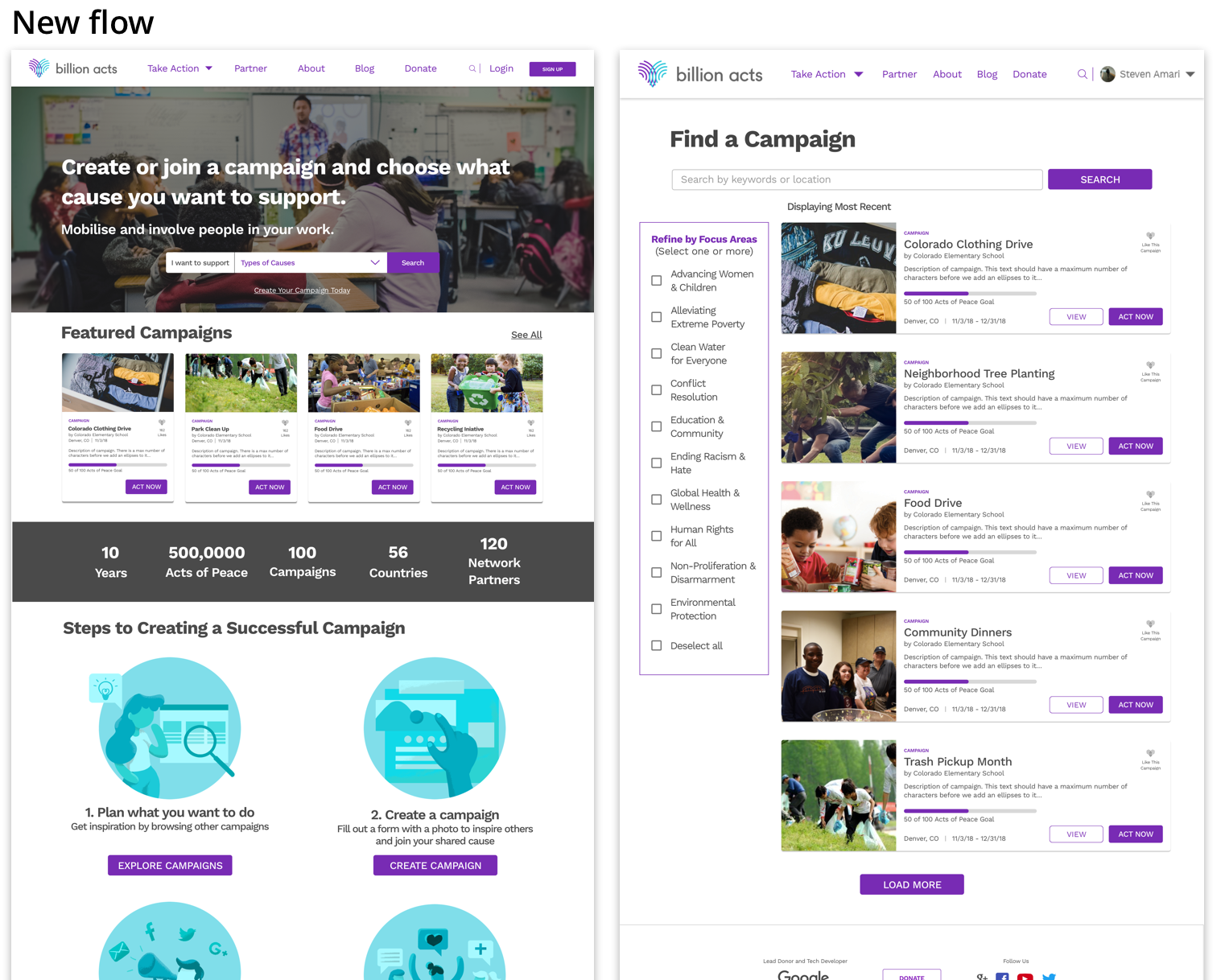Image resolution: width=1225 pixels, height=980 pixels.
Task: Click Steven Amari's profile avatar
Action: pos(1107,74)
